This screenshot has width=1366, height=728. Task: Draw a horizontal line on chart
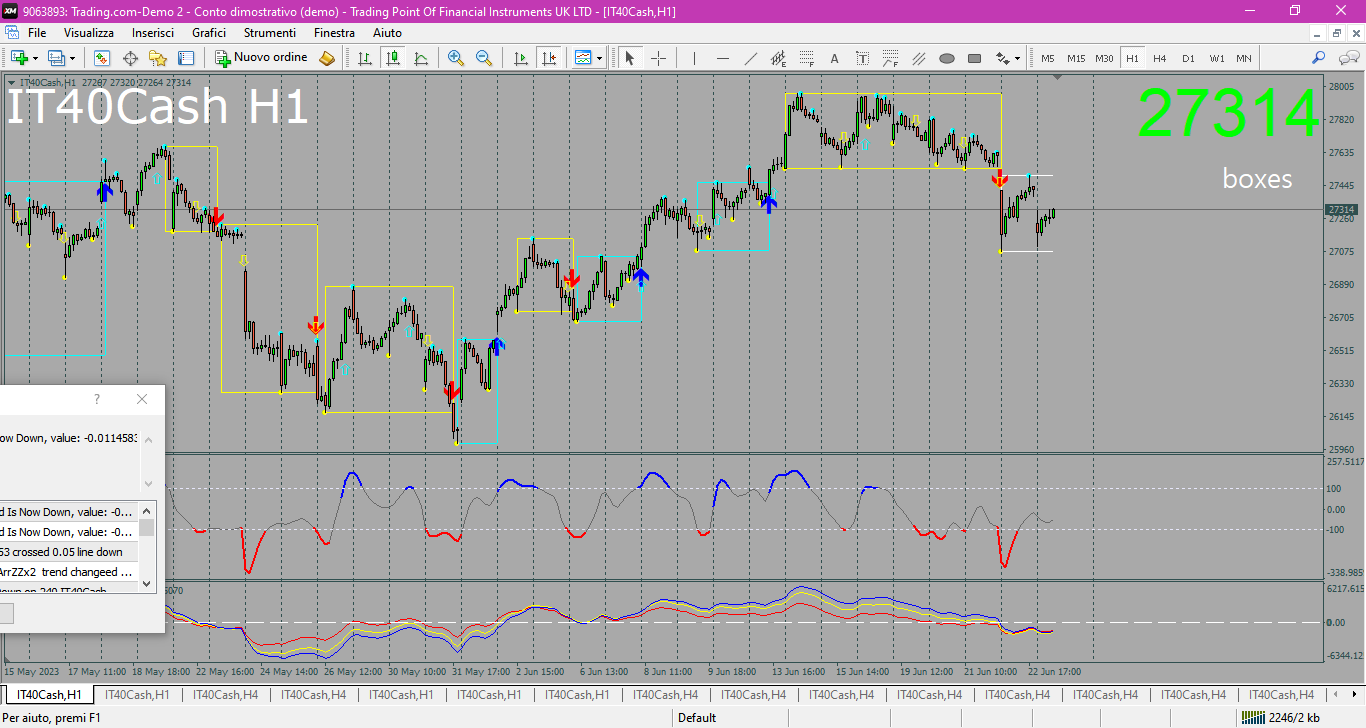point(723,58)
